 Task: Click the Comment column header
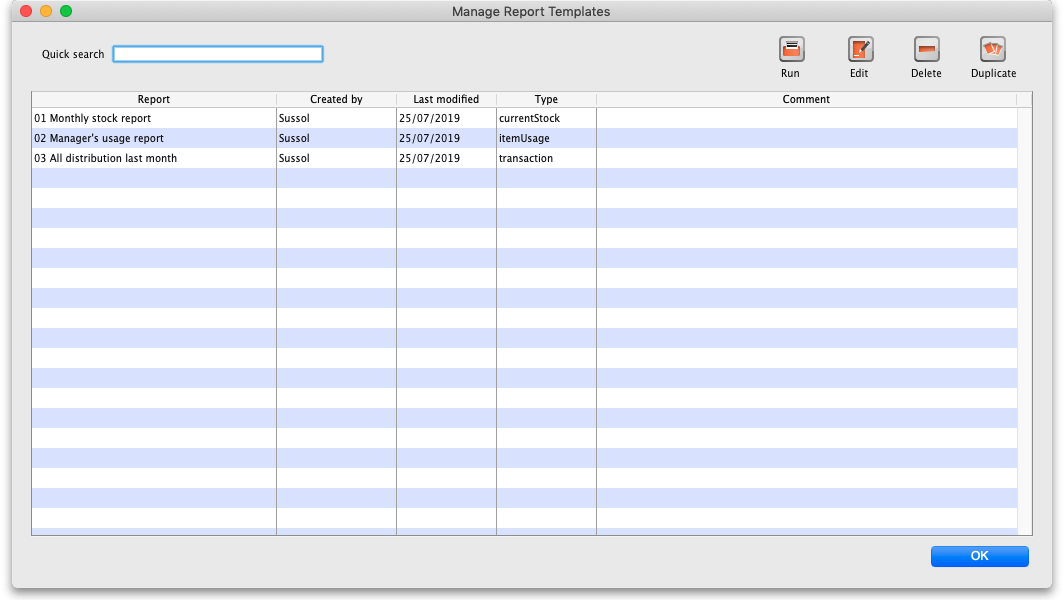click(x=806, y=99)
